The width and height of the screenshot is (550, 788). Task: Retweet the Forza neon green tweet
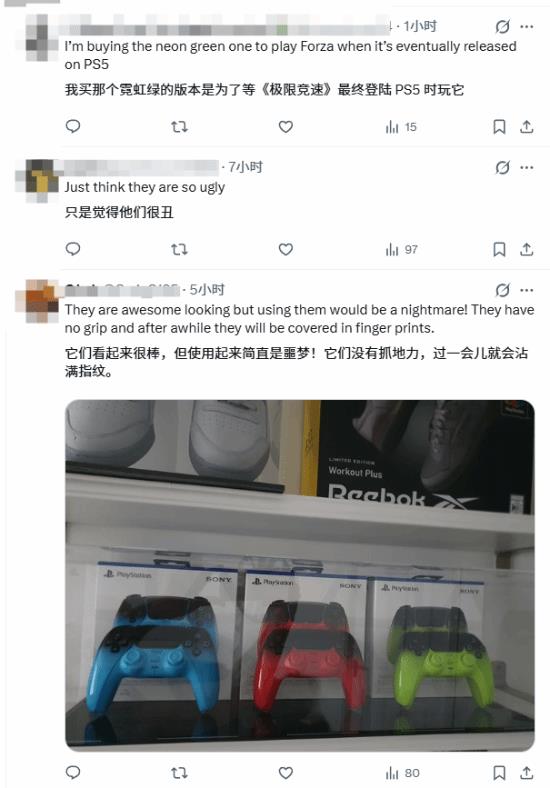(x=179, y=127)
